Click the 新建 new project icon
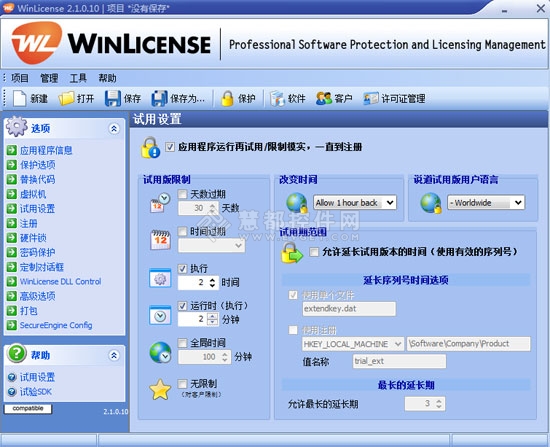550x447 pixels. click(19, 98)
